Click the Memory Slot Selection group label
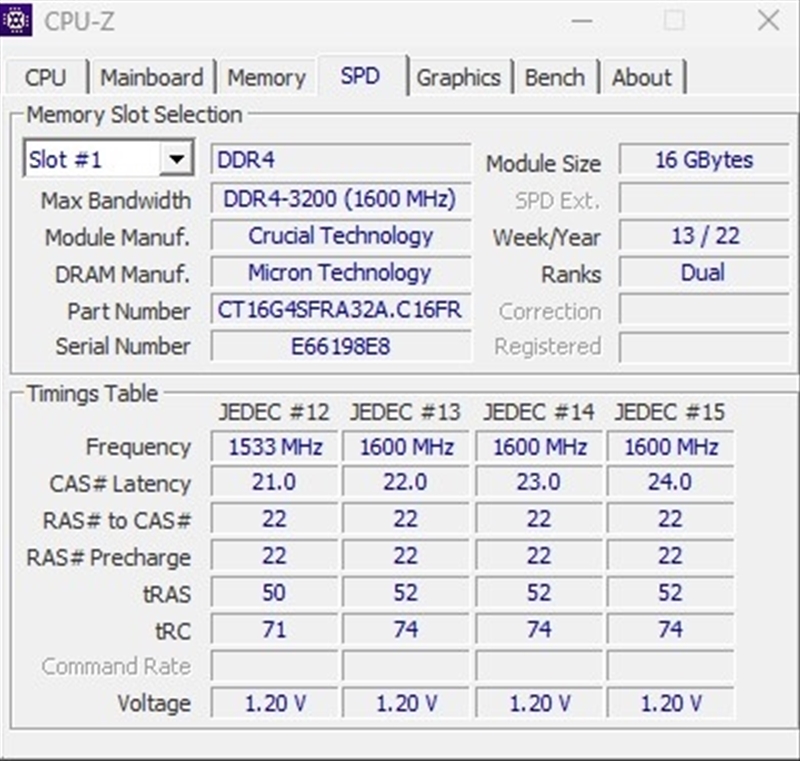 [134, 114]
